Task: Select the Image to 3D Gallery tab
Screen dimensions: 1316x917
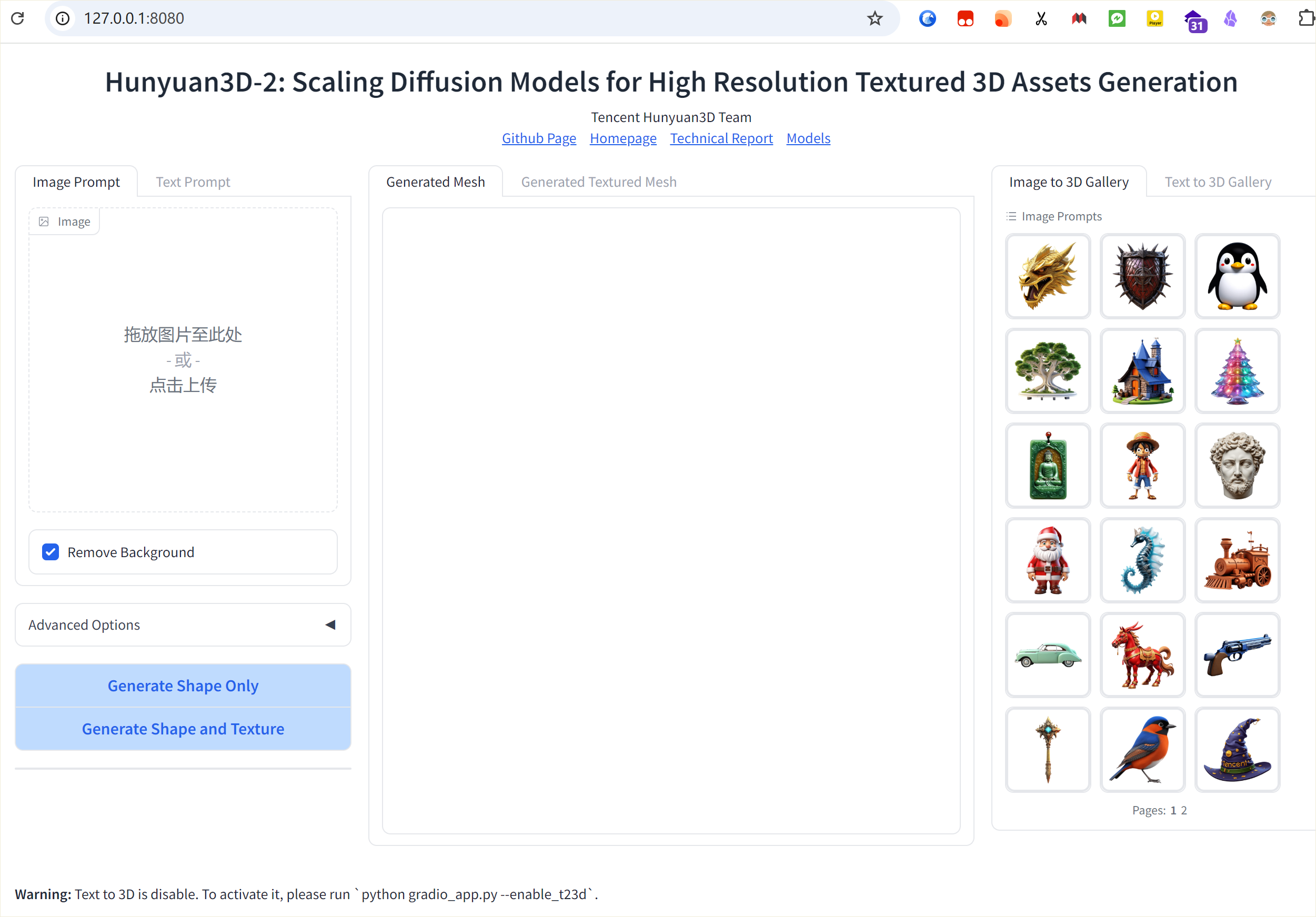Action: 1068,182
